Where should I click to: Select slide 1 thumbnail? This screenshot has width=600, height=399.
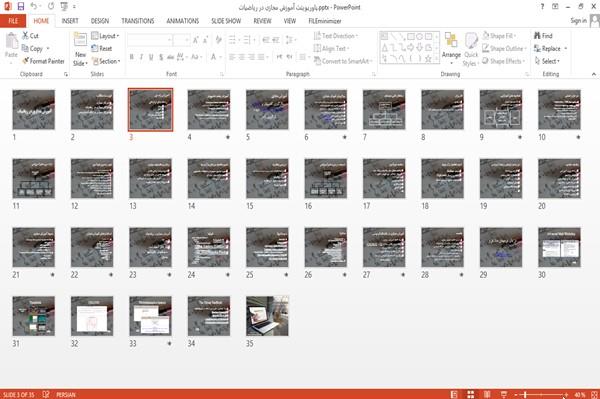pyautogui.click(x=34, y=109)
